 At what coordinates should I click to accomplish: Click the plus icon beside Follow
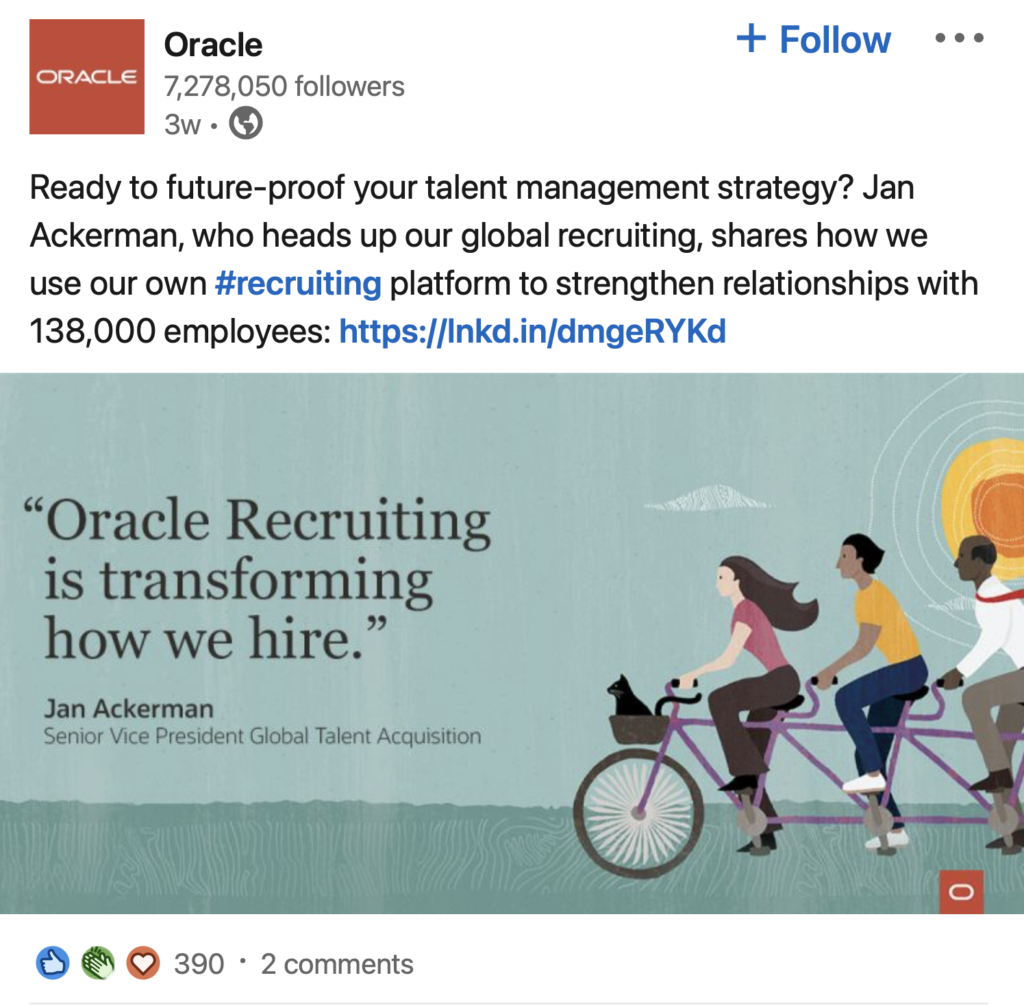751,39
